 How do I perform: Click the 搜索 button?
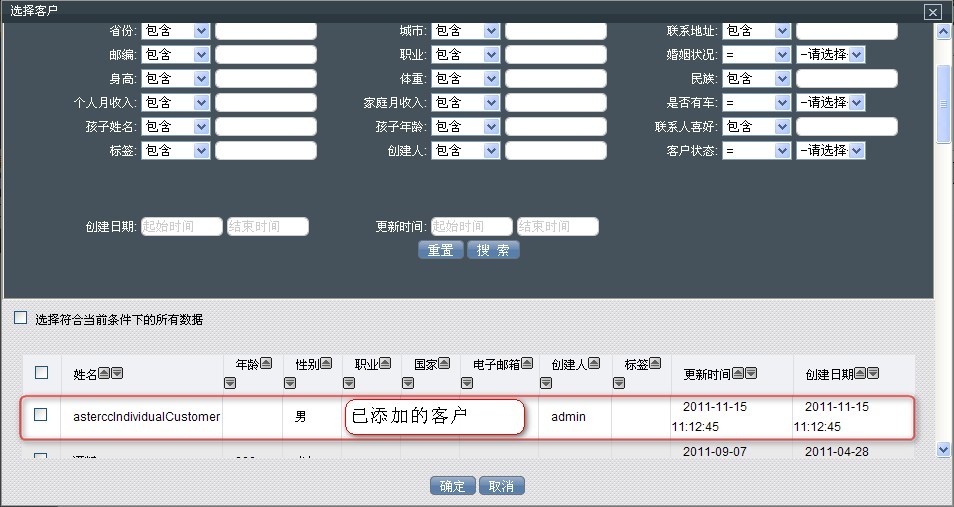click(x=493, y=250)
